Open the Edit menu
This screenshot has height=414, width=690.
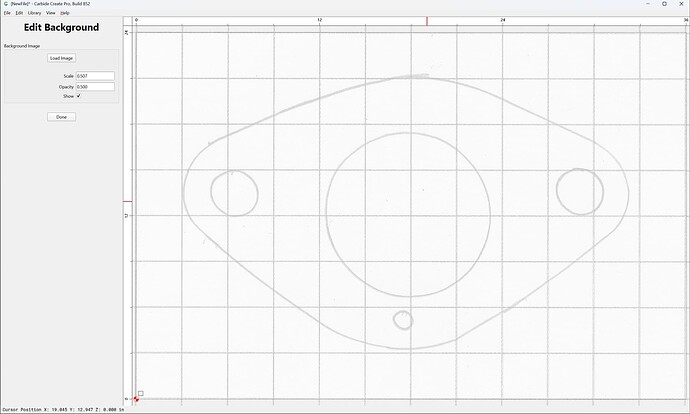[x=19, y=13]
